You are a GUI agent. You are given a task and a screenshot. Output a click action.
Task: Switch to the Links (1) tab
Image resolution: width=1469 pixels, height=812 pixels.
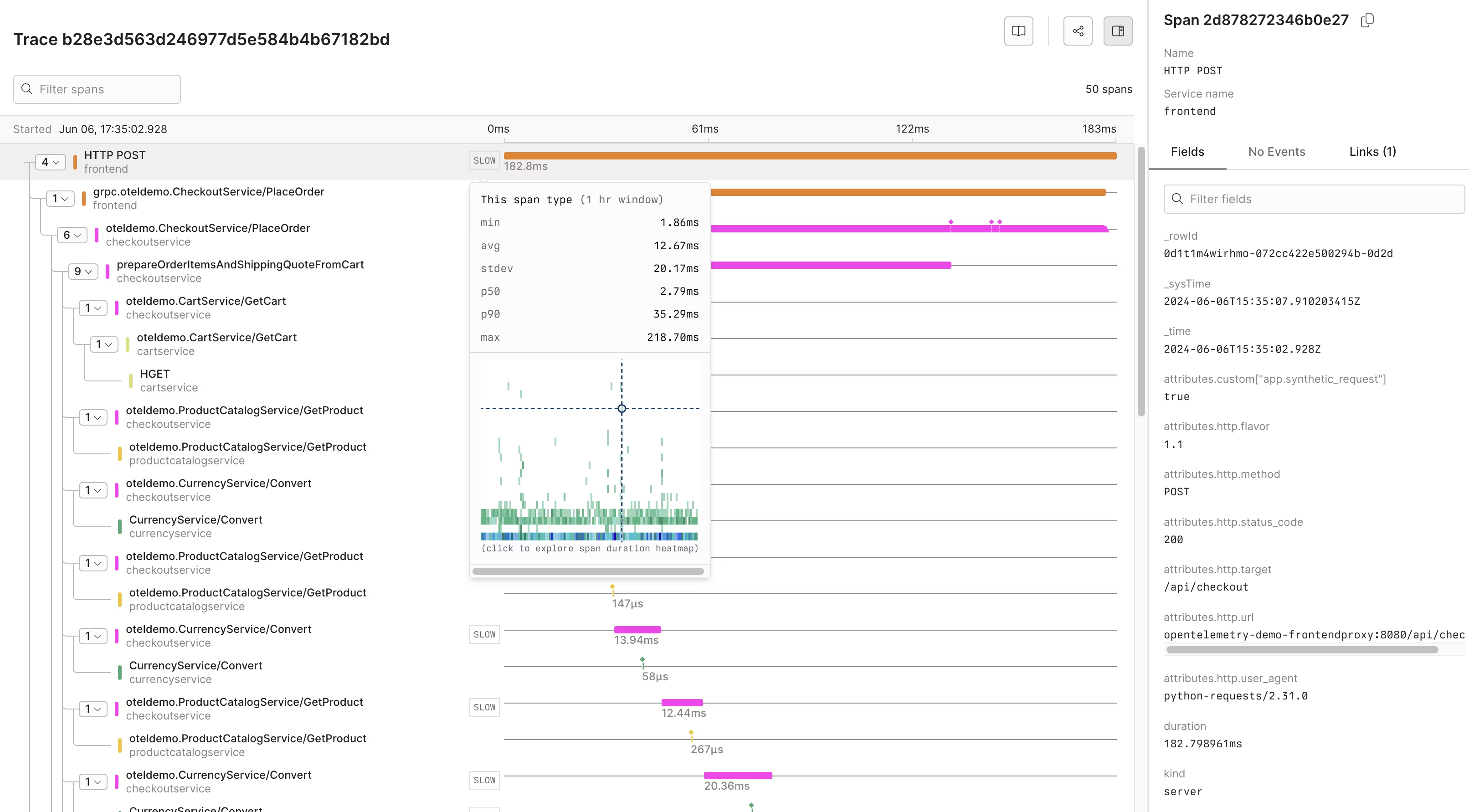coord(1372,152)
